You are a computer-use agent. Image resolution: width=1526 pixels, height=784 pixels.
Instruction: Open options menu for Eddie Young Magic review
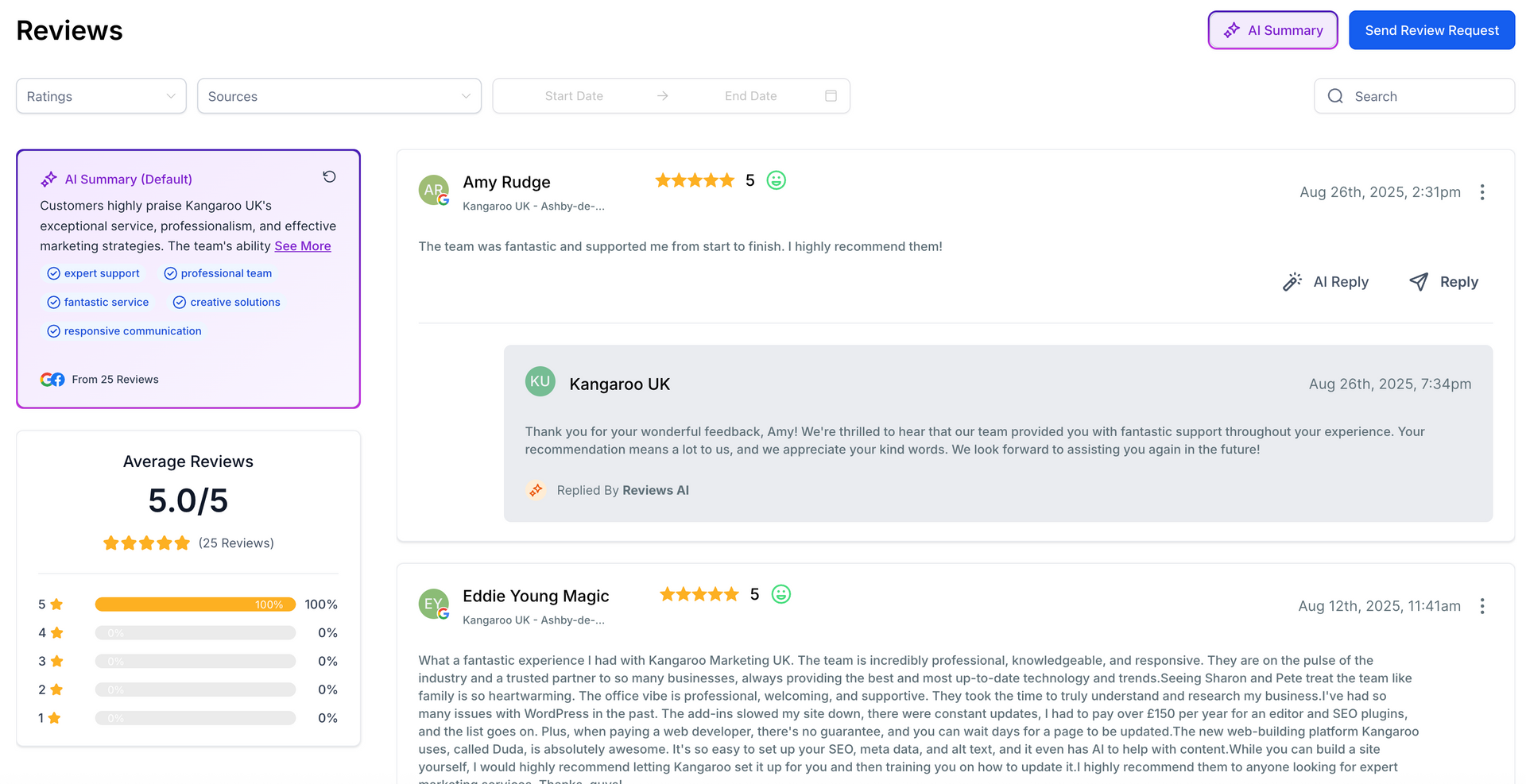click(1482, 606)
